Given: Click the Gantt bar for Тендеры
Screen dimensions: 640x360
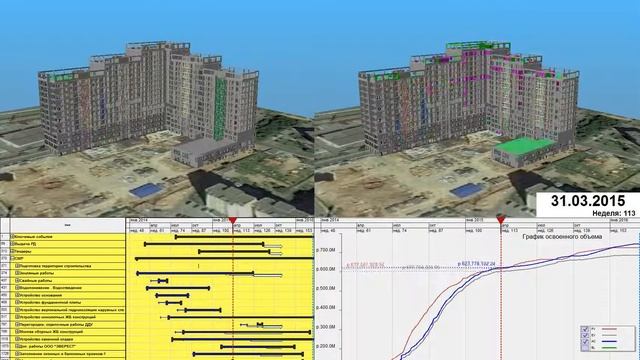Looking at the screenshot, I should (234, 251).
